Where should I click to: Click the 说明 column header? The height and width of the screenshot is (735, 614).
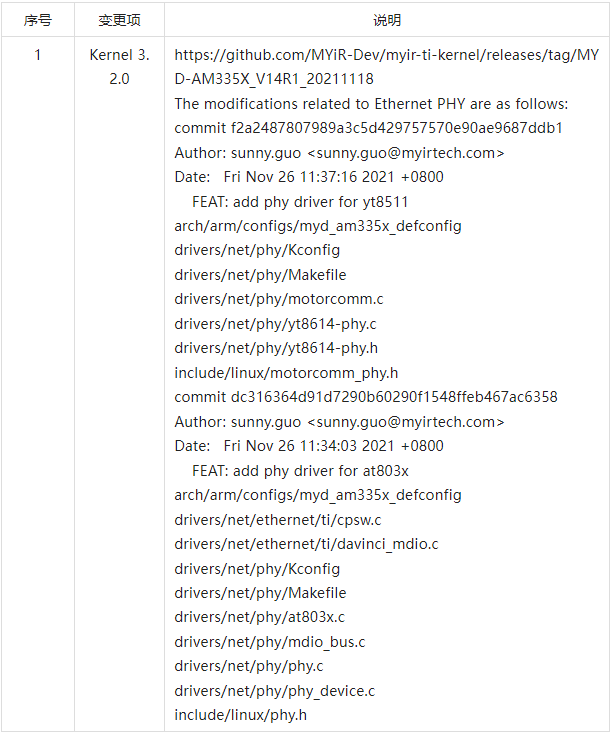click(387, 20)
